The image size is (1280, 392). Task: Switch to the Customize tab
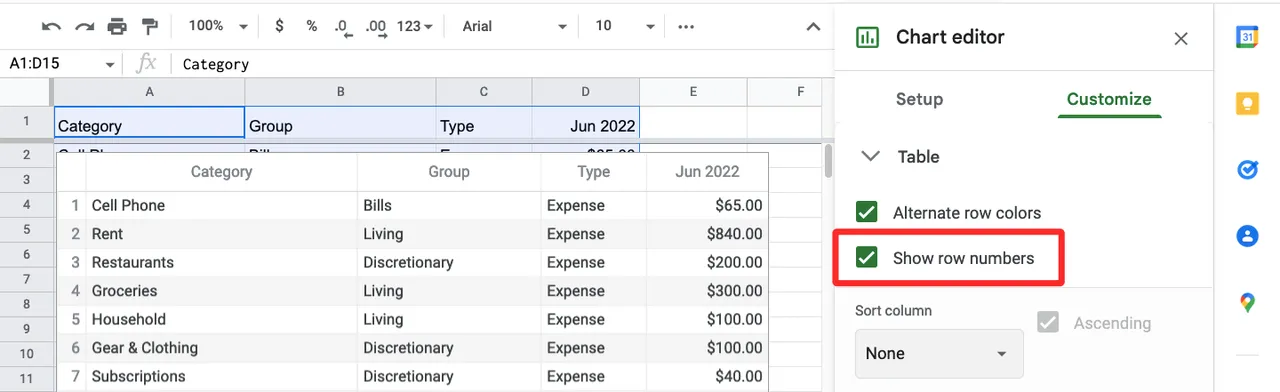[x=1109, y=99]
